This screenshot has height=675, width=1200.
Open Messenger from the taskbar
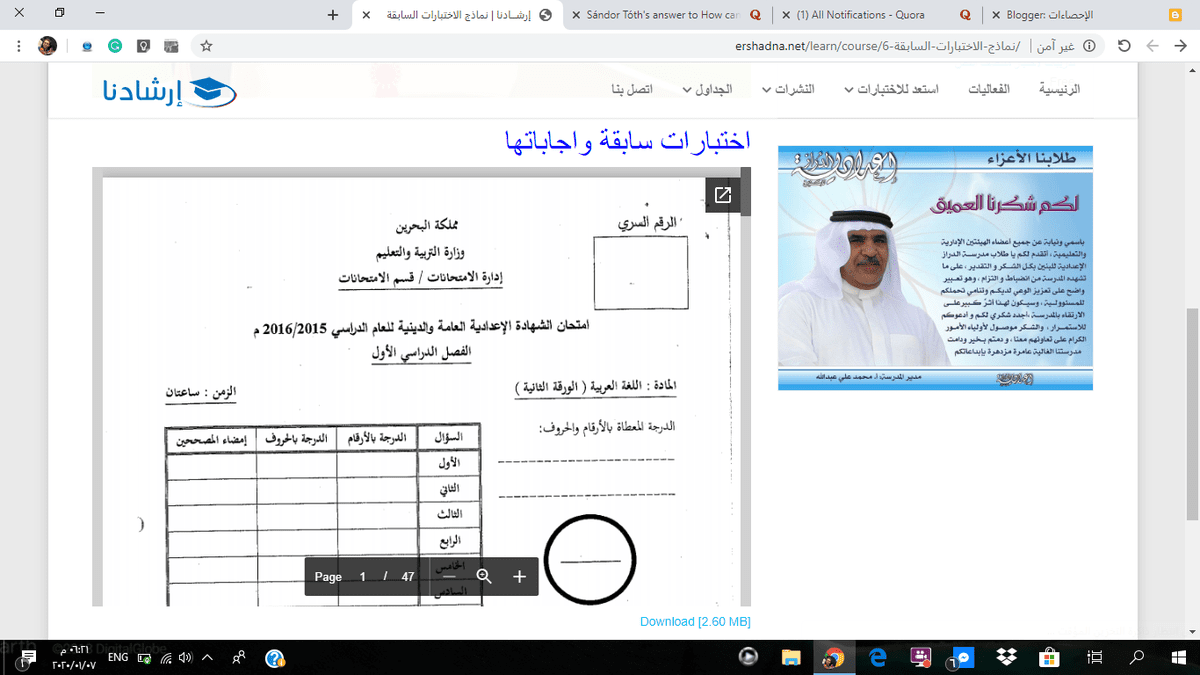[x=962, y=658]
